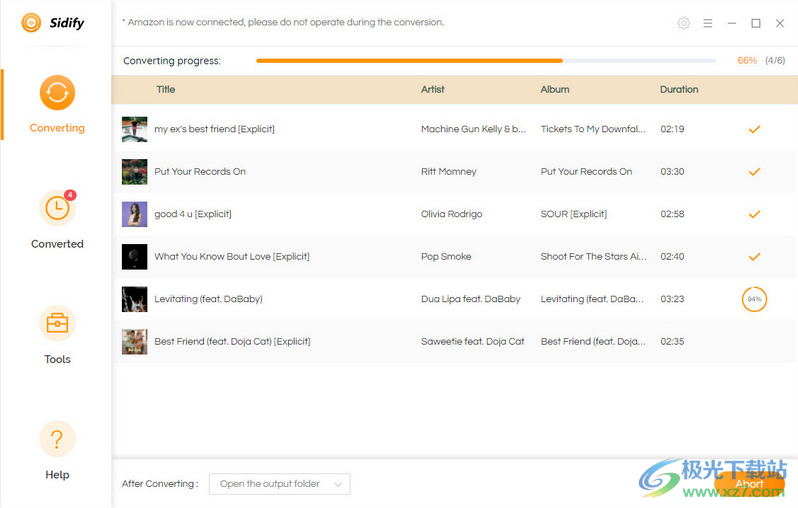
Task: Click duration 02:58
Action: coord(672,214)
